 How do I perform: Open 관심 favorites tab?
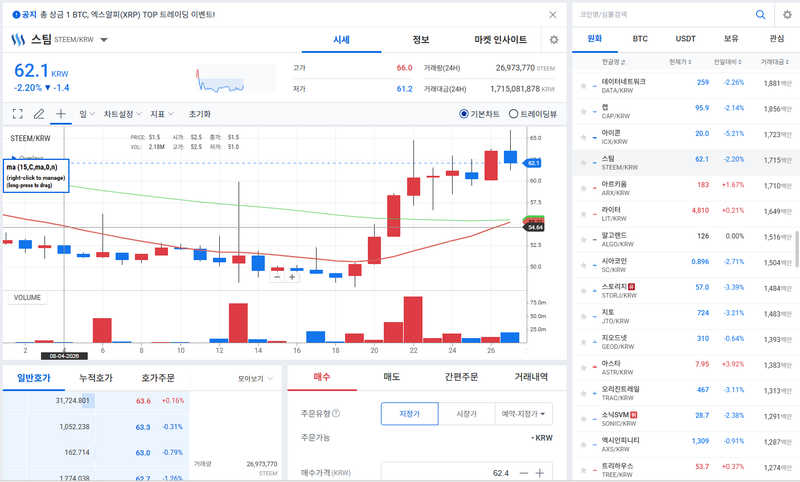point(777,39)
